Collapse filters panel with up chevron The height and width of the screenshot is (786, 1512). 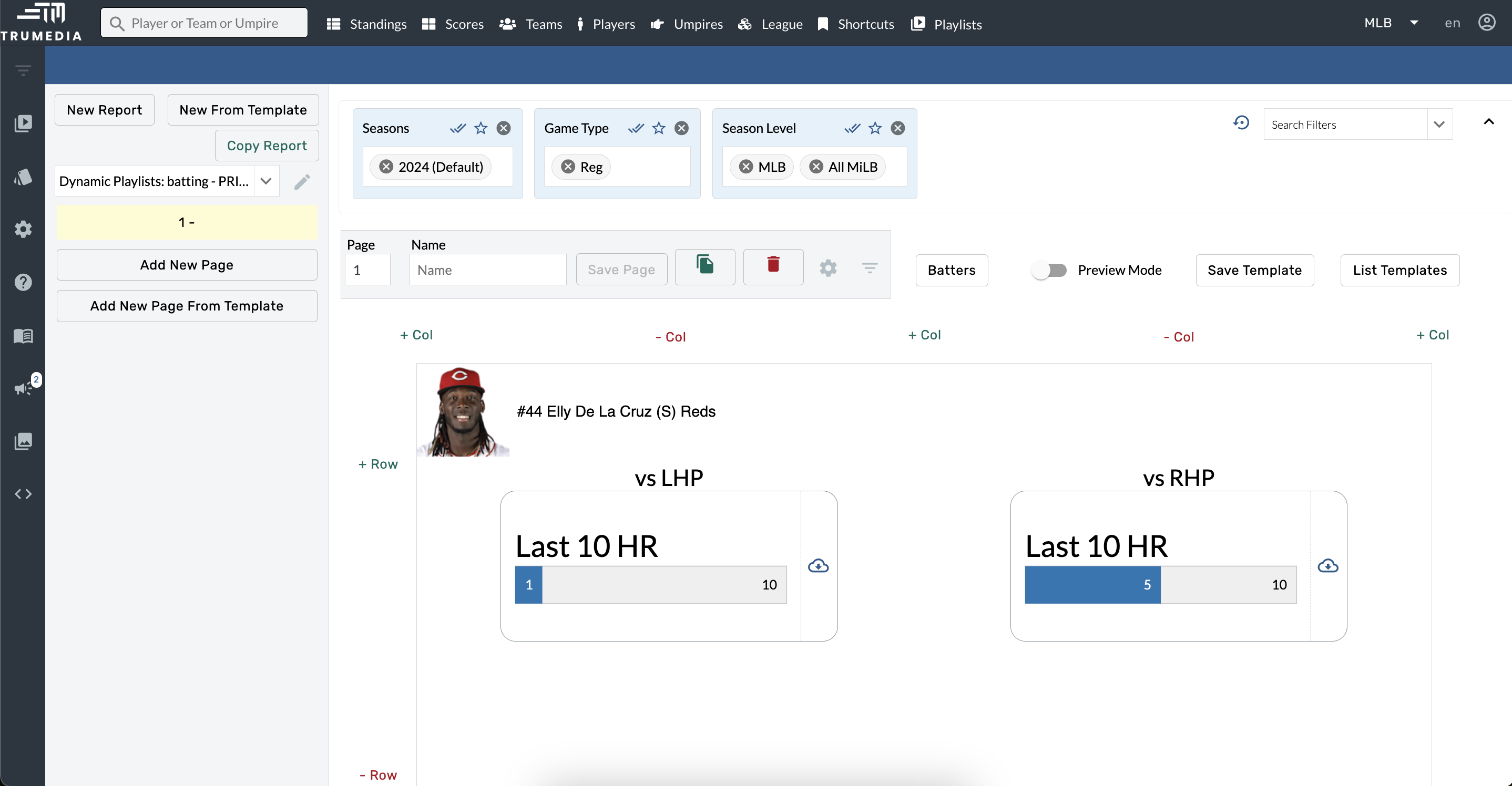[x=1488, y=122]
